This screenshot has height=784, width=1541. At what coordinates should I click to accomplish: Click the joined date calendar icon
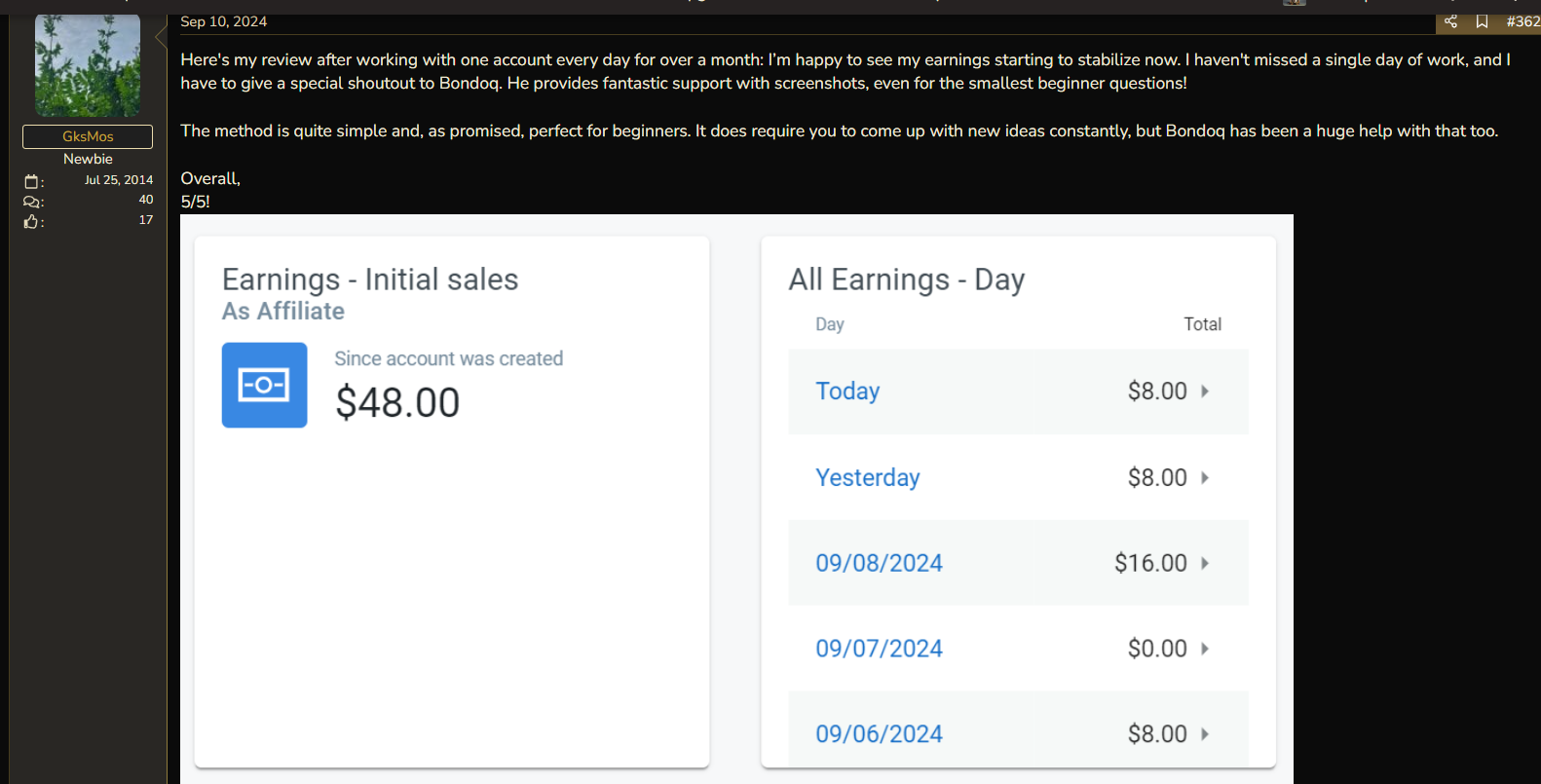pyautogui.click(x=31, y=182)
